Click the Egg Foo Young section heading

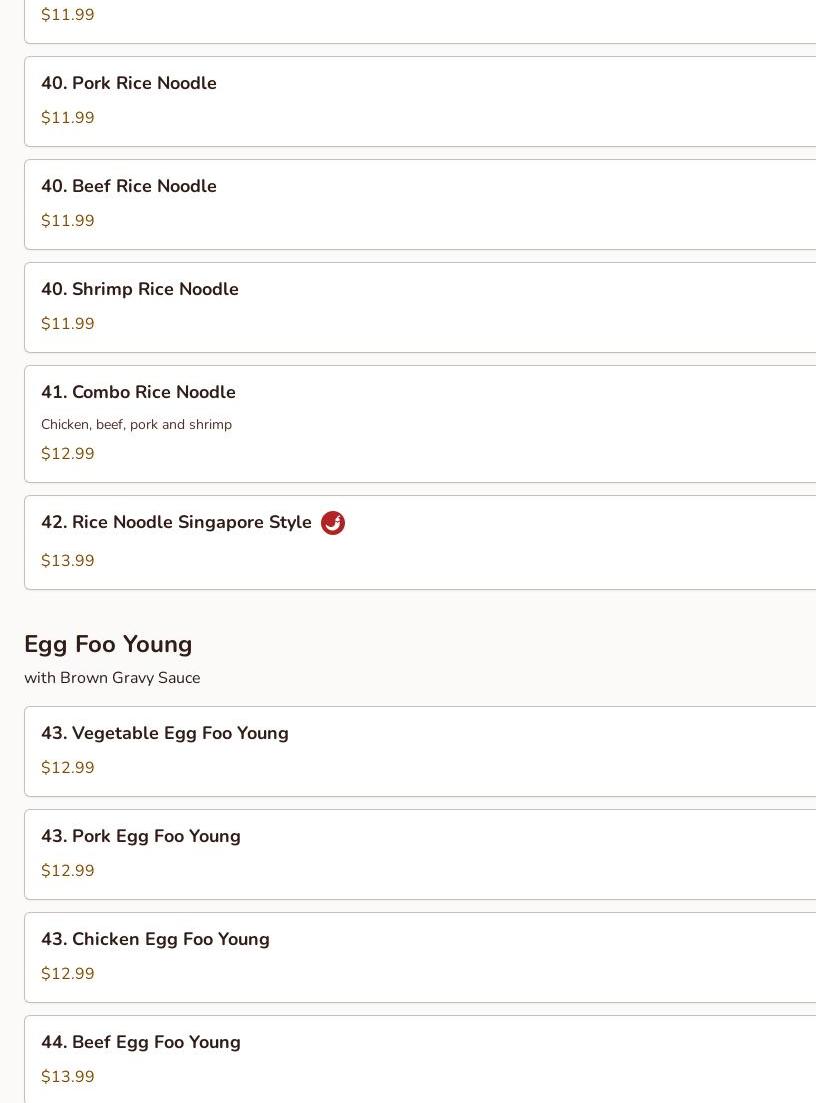pyautogui.click(x=108, y=644)
